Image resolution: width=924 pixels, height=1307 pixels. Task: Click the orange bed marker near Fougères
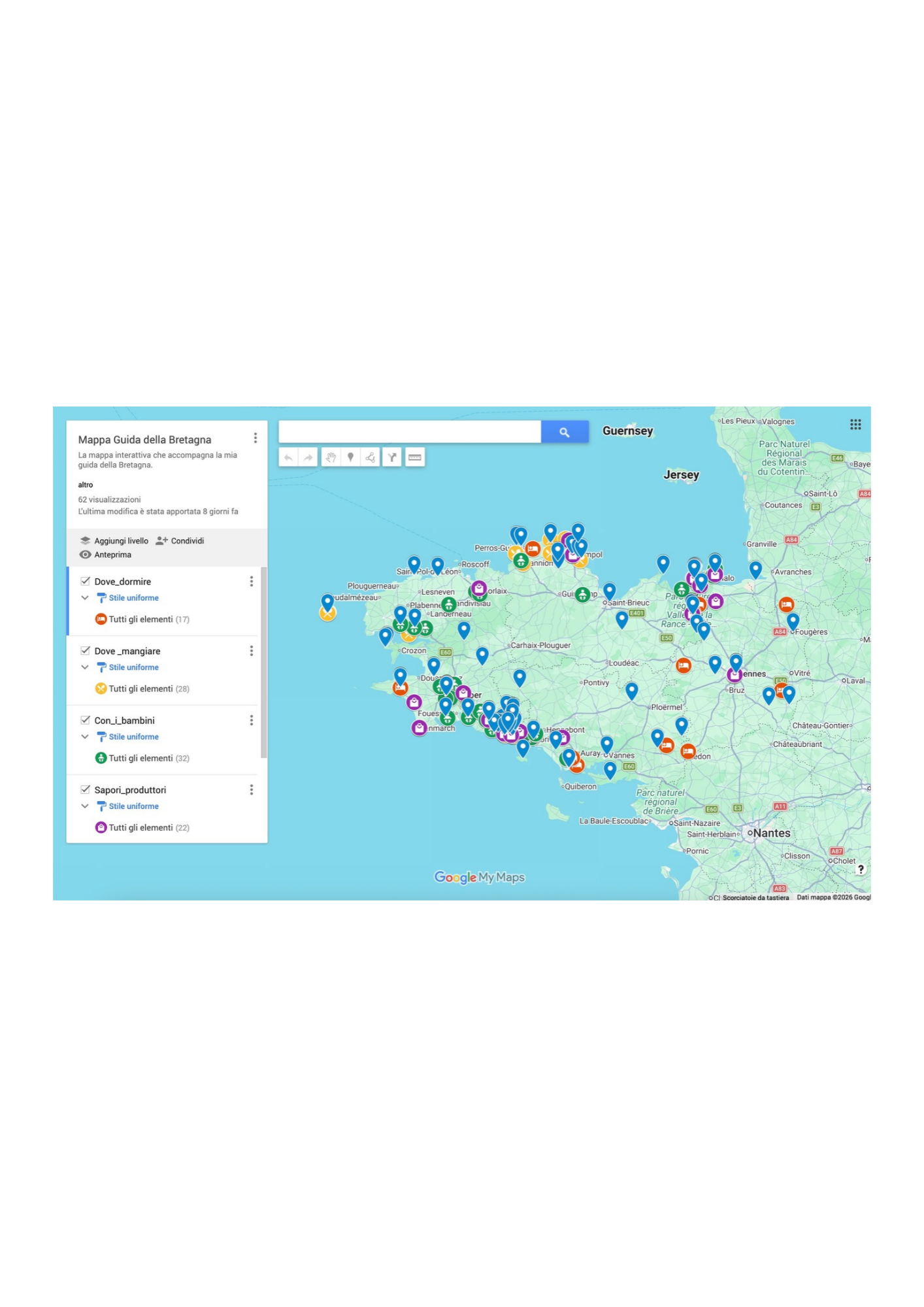pos(787,604)
